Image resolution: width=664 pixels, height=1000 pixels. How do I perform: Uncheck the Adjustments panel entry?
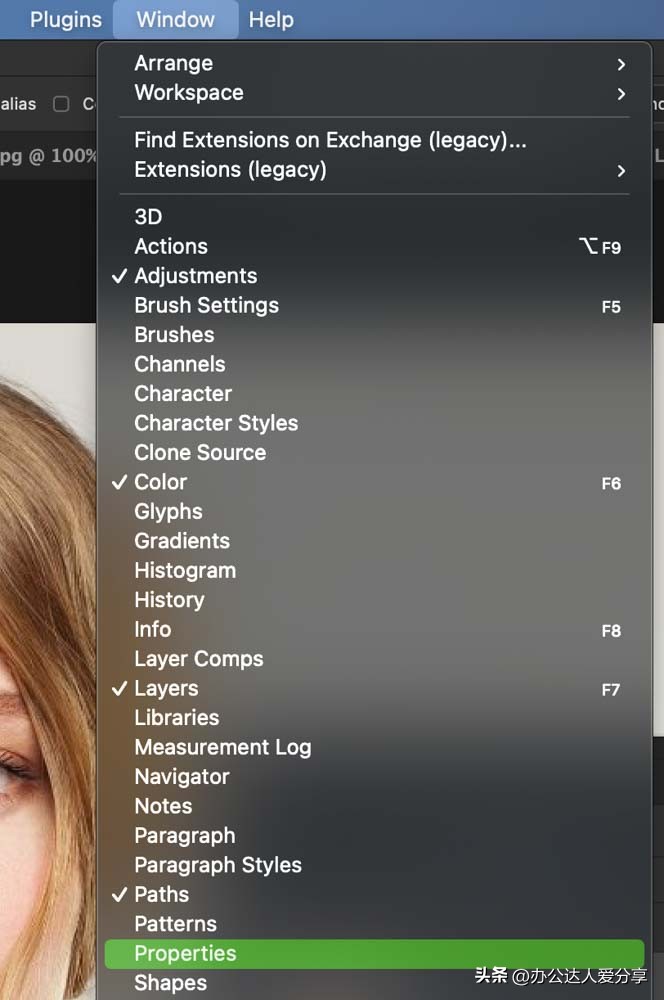[x=374, y=276]
